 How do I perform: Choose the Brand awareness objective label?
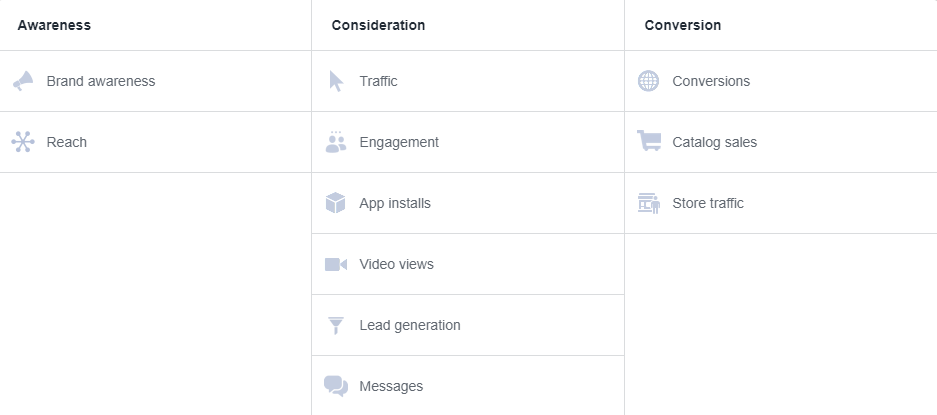(x=101, y=81)
